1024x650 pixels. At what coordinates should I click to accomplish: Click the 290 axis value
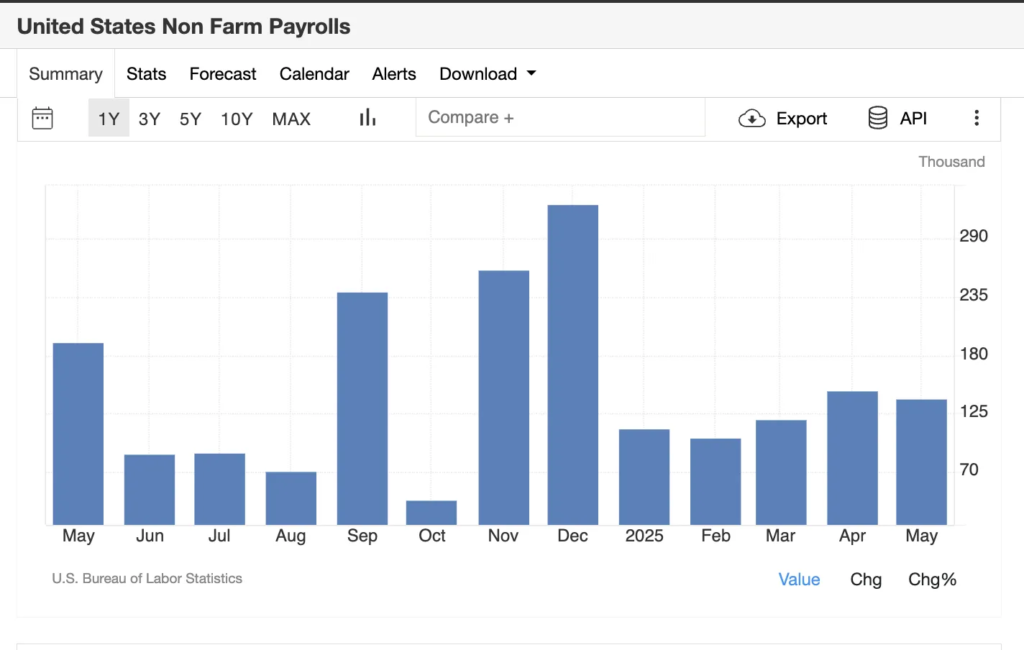point(973,236)
